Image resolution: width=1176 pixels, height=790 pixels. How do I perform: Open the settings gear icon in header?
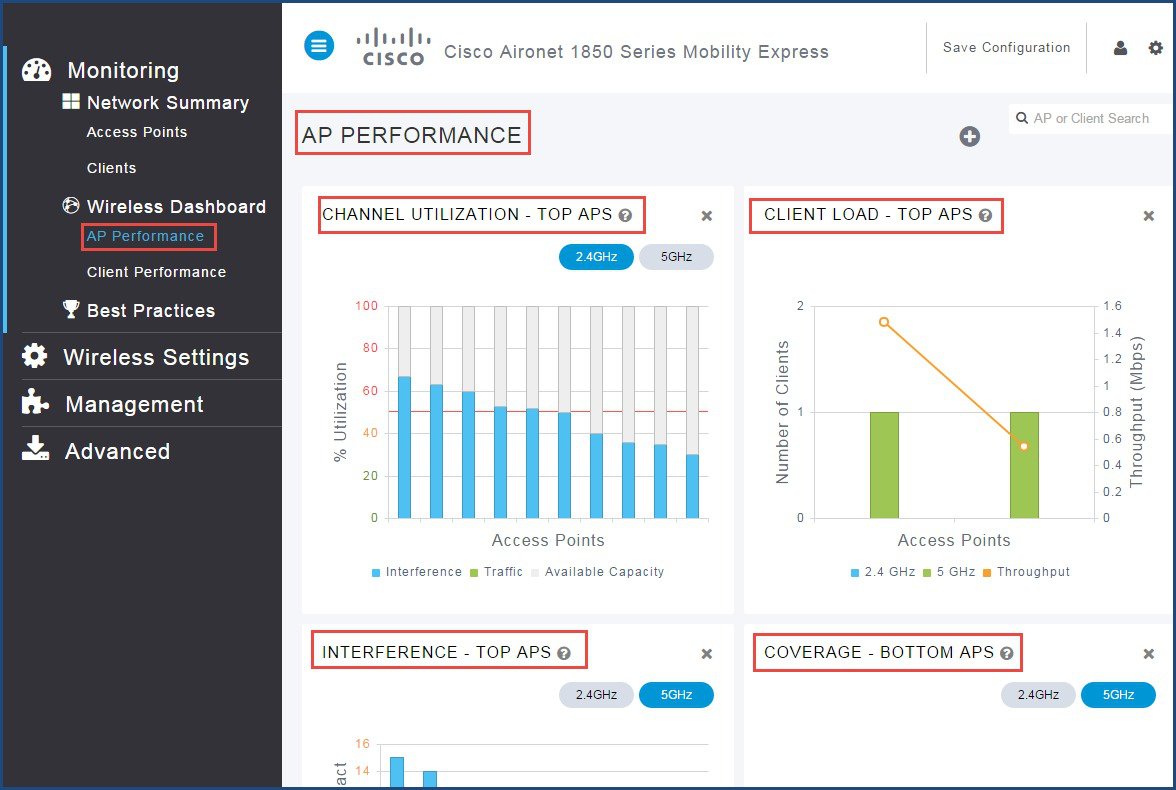tap(1156, 48)
